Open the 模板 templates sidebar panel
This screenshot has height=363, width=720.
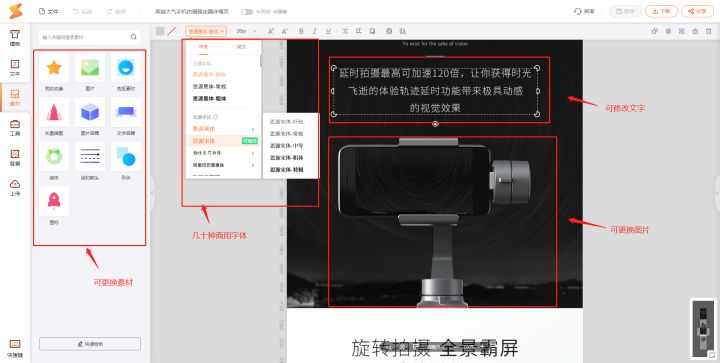[15, 38]
